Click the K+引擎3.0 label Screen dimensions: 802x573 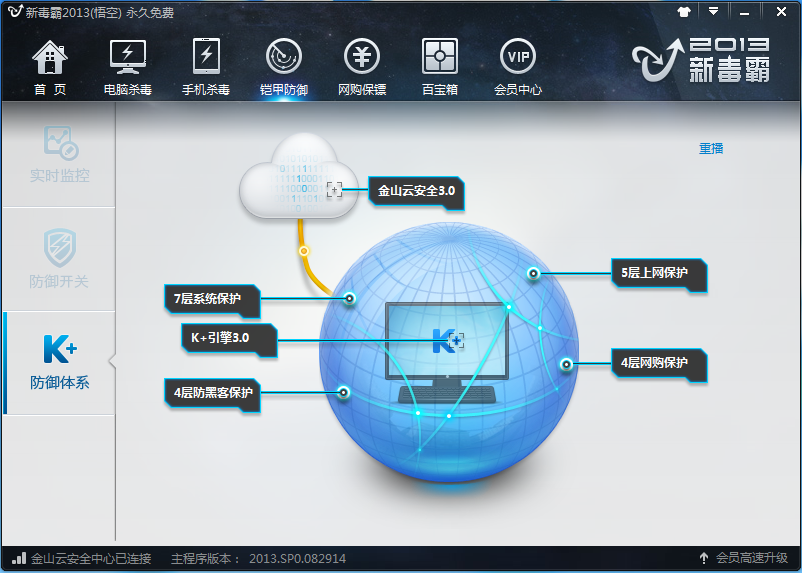pos(229,338)
